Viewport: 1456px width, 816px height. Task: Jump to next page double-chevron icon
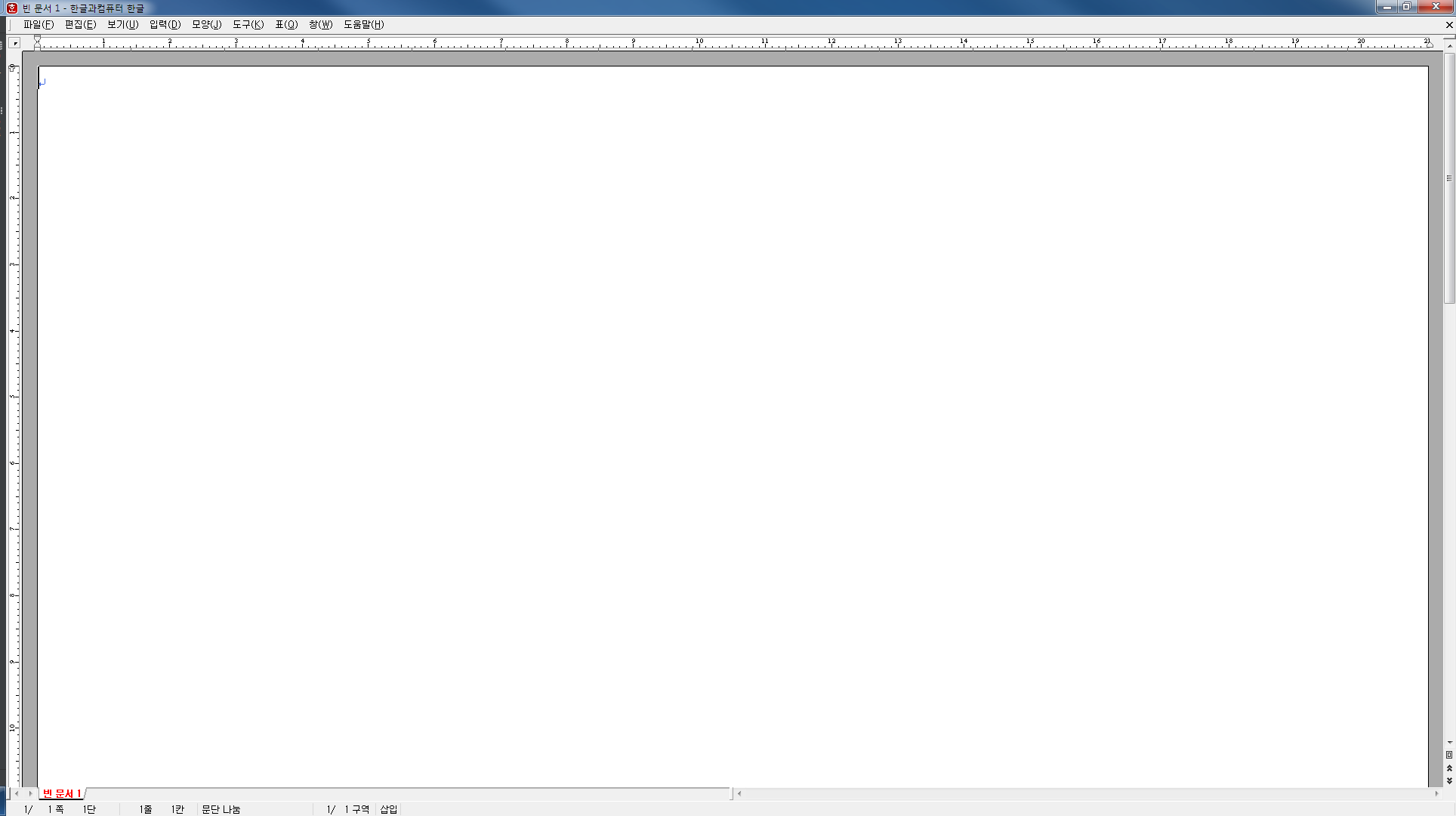pos(1449,780)
